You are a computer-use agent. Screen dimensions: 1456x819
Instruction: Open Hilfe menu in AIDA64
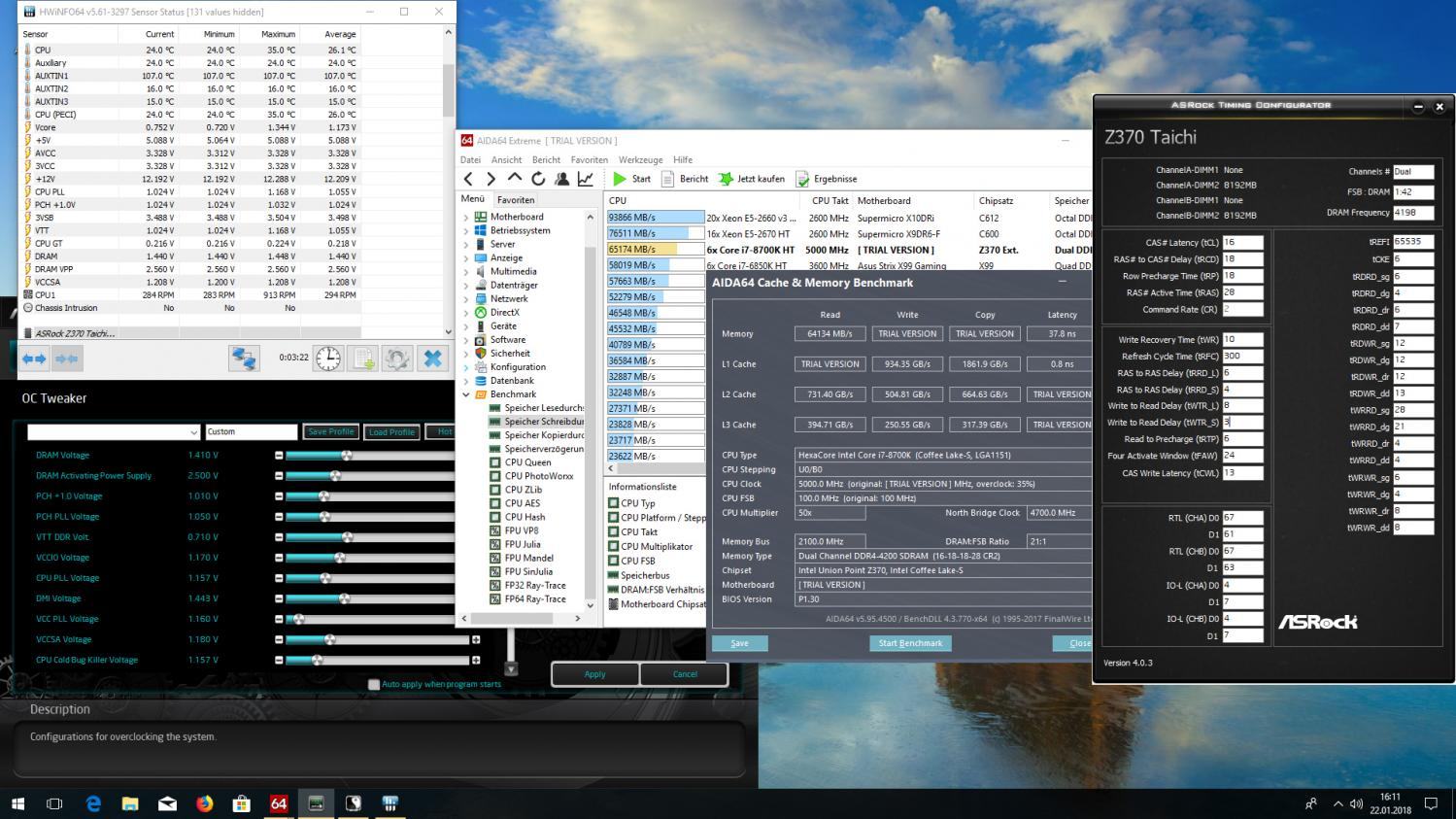(x=683, y=159)
